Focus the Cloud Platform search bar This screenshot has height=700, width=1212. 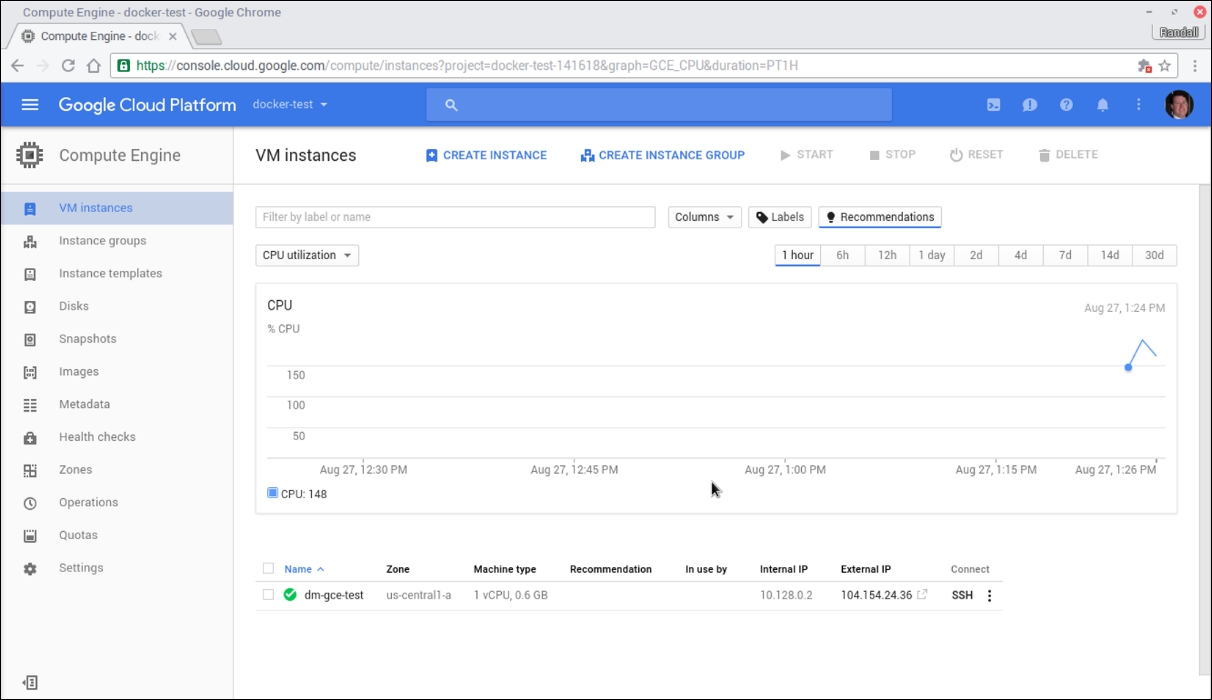pos(659,105)
